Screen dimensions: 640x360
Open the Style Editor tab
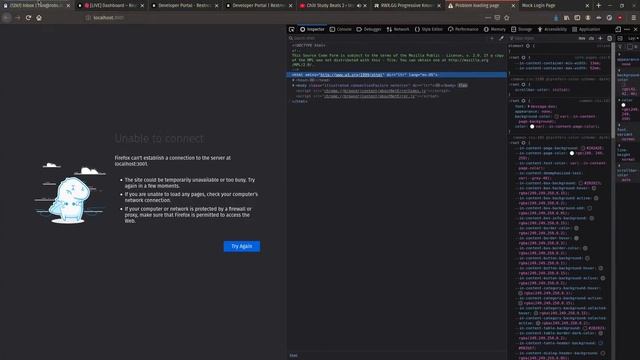429,29
